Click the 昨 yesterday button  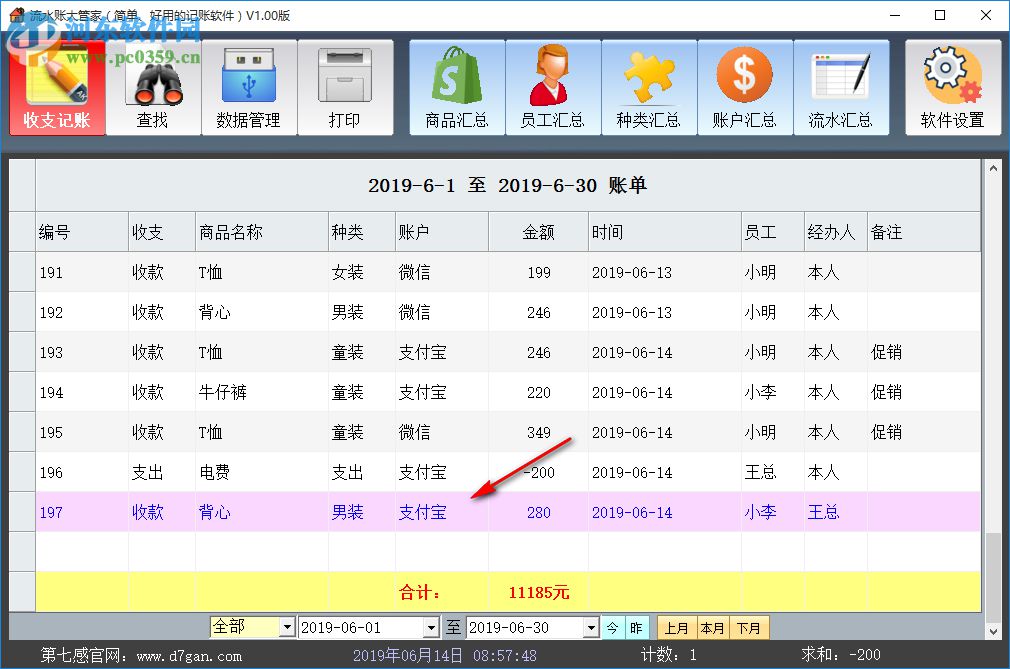(638, 627)
